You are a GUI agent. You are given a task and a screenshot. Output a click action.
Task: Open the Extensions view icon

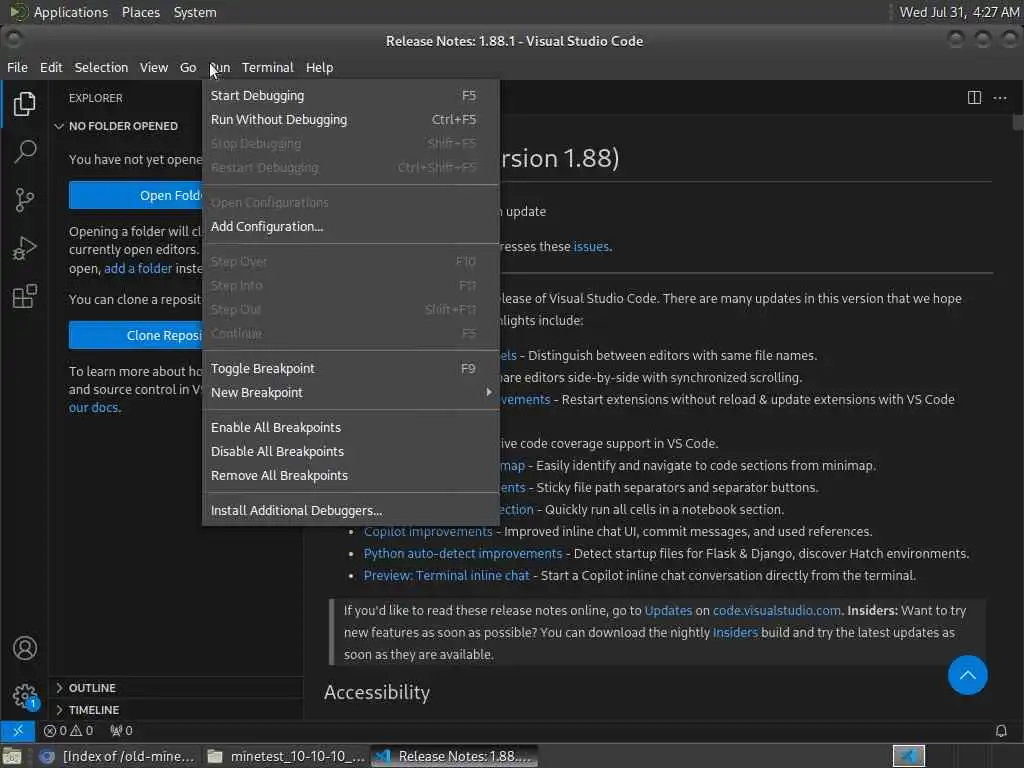[x=24, y=296]
